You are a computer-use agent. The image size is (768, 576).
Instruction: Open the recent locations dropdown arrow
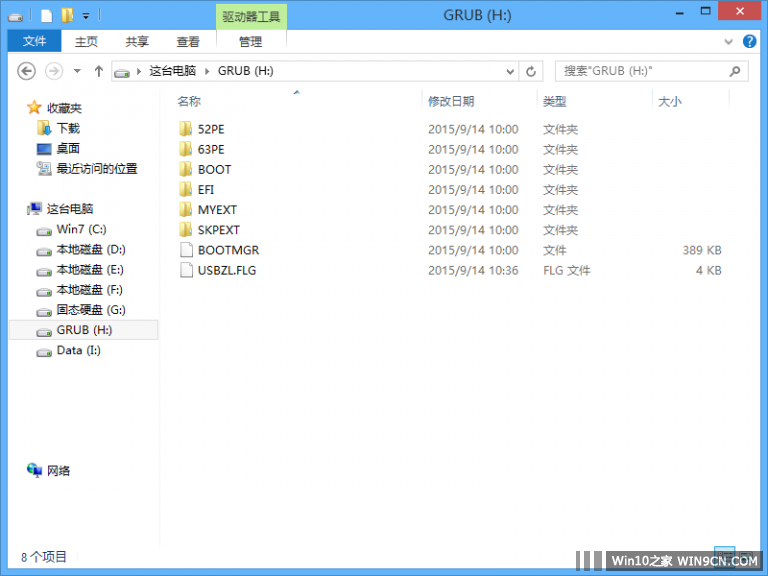click(x=77, y=71)
